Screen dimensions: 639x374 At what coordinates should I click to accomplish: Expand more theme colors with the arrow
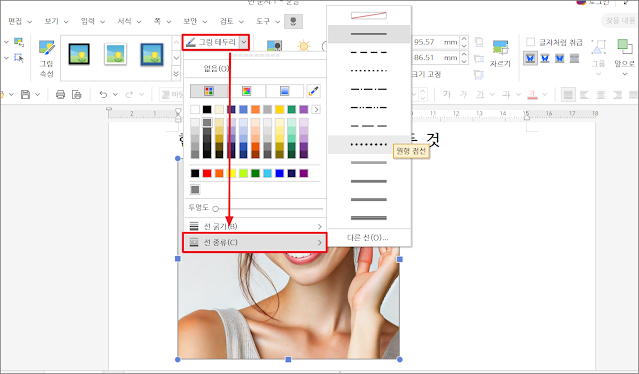pos(316,109)
